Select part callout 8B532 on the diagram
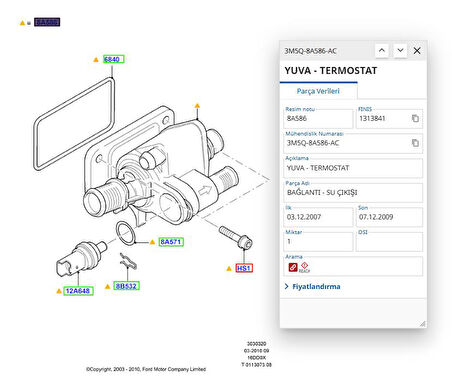The image size is (452, 387). tap(126, 286)
